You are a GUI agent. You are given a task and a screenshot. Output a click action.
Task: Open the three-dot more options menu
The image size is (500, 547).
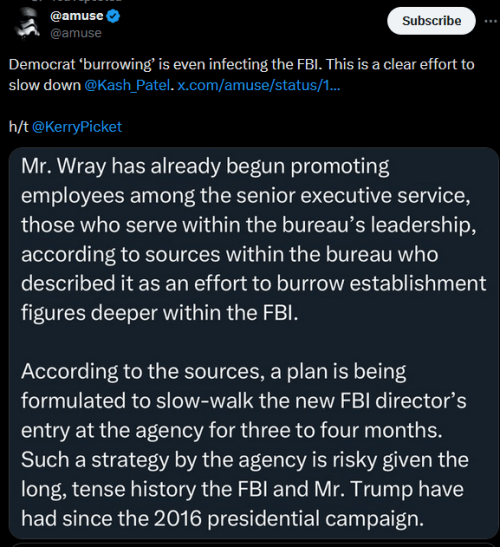[491, 21]
